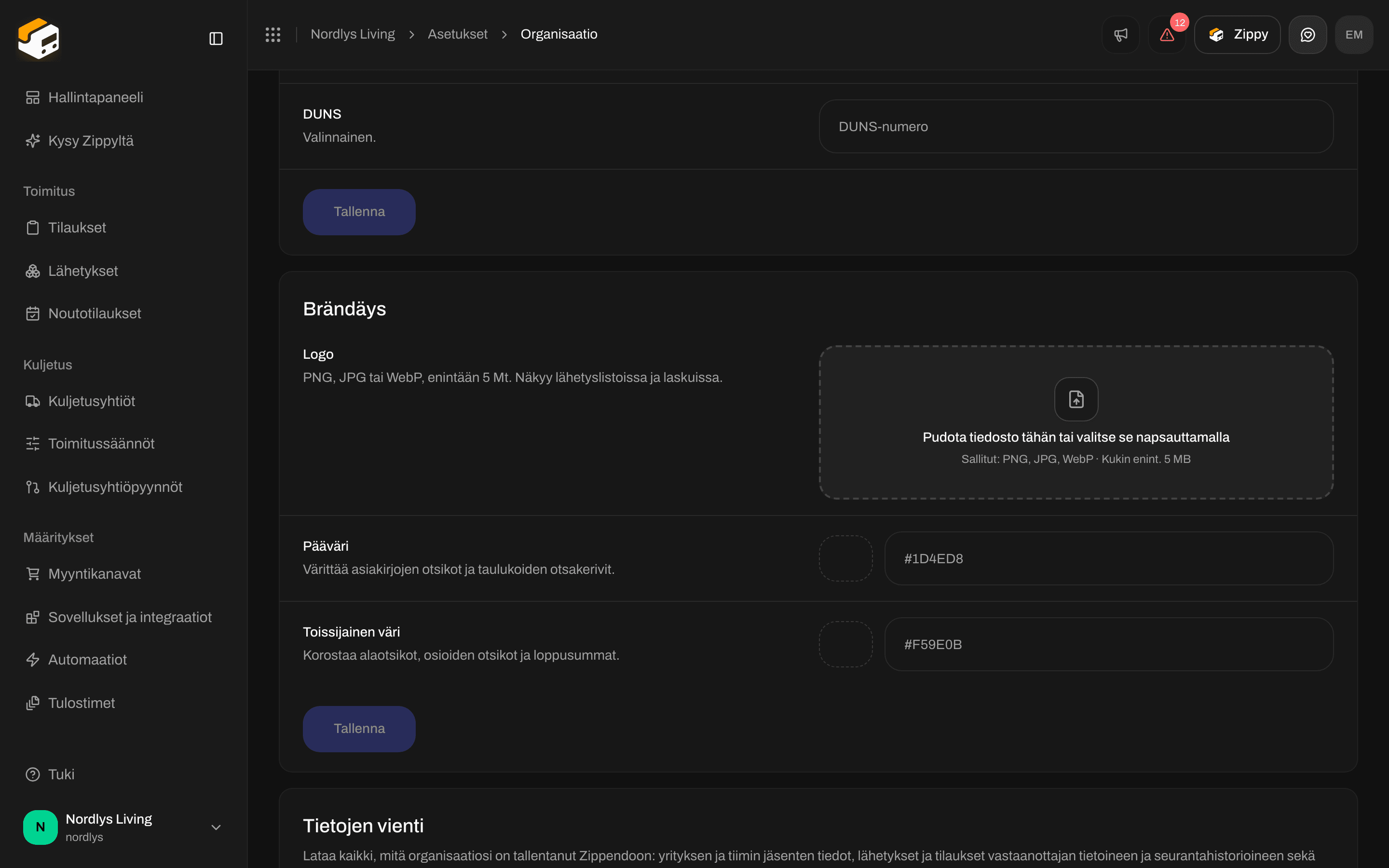This screenshot has height=868, width=1389.
Task: Go to Asetukset breadcrumb
Action: [457, 34]
